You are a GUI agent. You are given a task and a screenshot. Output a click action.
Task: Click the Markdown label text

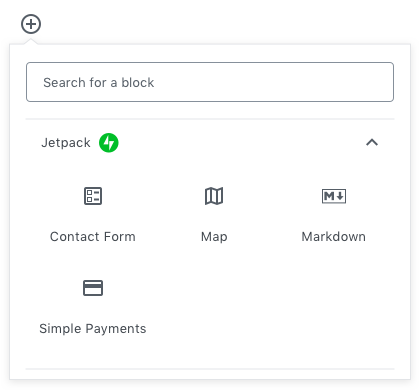tap(334, 237)
